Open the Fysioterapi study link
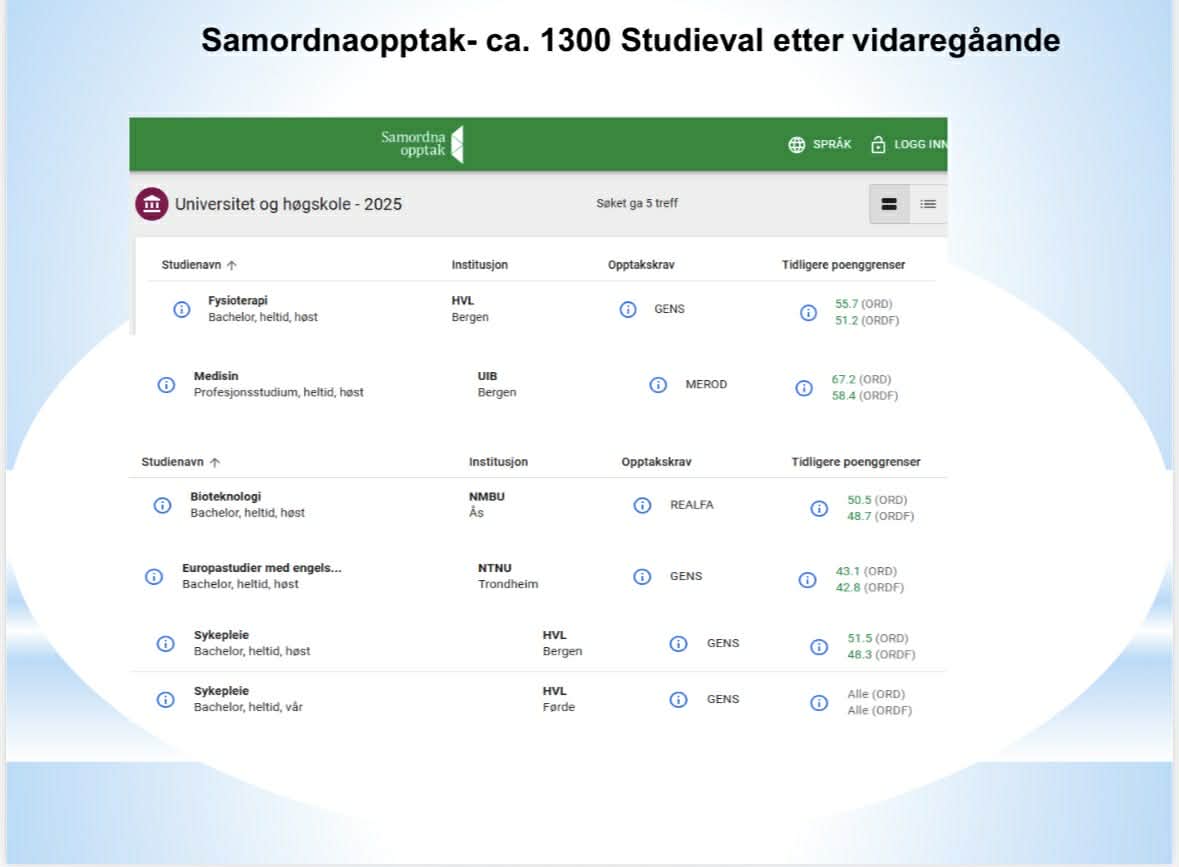Screen dimensions: 1179x867 238,300
